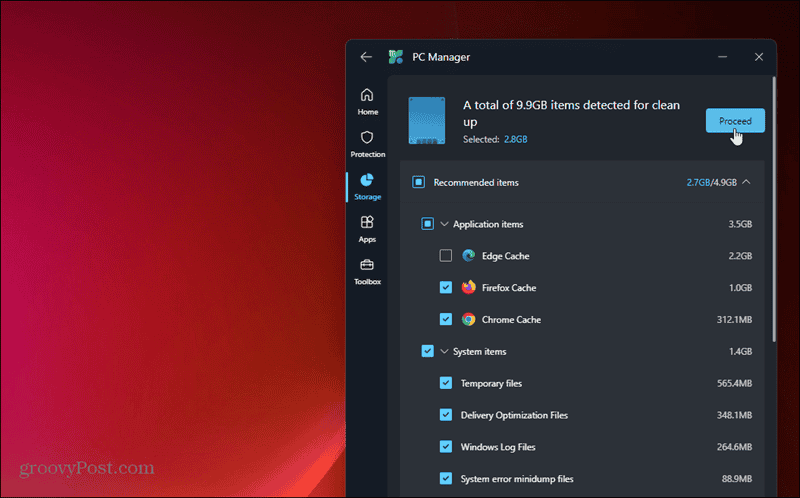
Task: Click the Chrome browser icon
Action: (x=468, y=319)
